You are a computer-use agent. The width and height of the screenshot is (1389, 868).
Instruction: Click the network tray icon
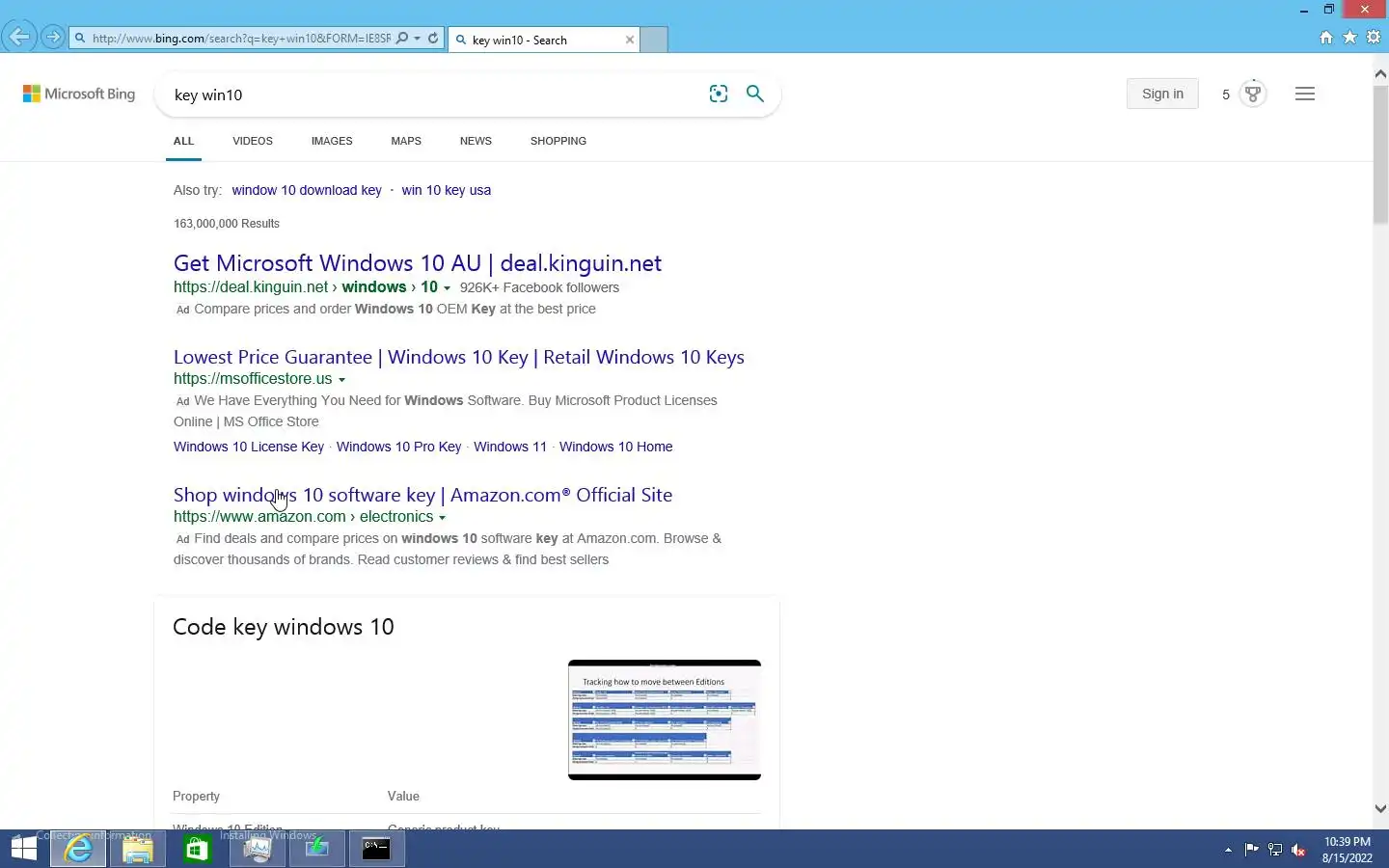(1275, 850)
